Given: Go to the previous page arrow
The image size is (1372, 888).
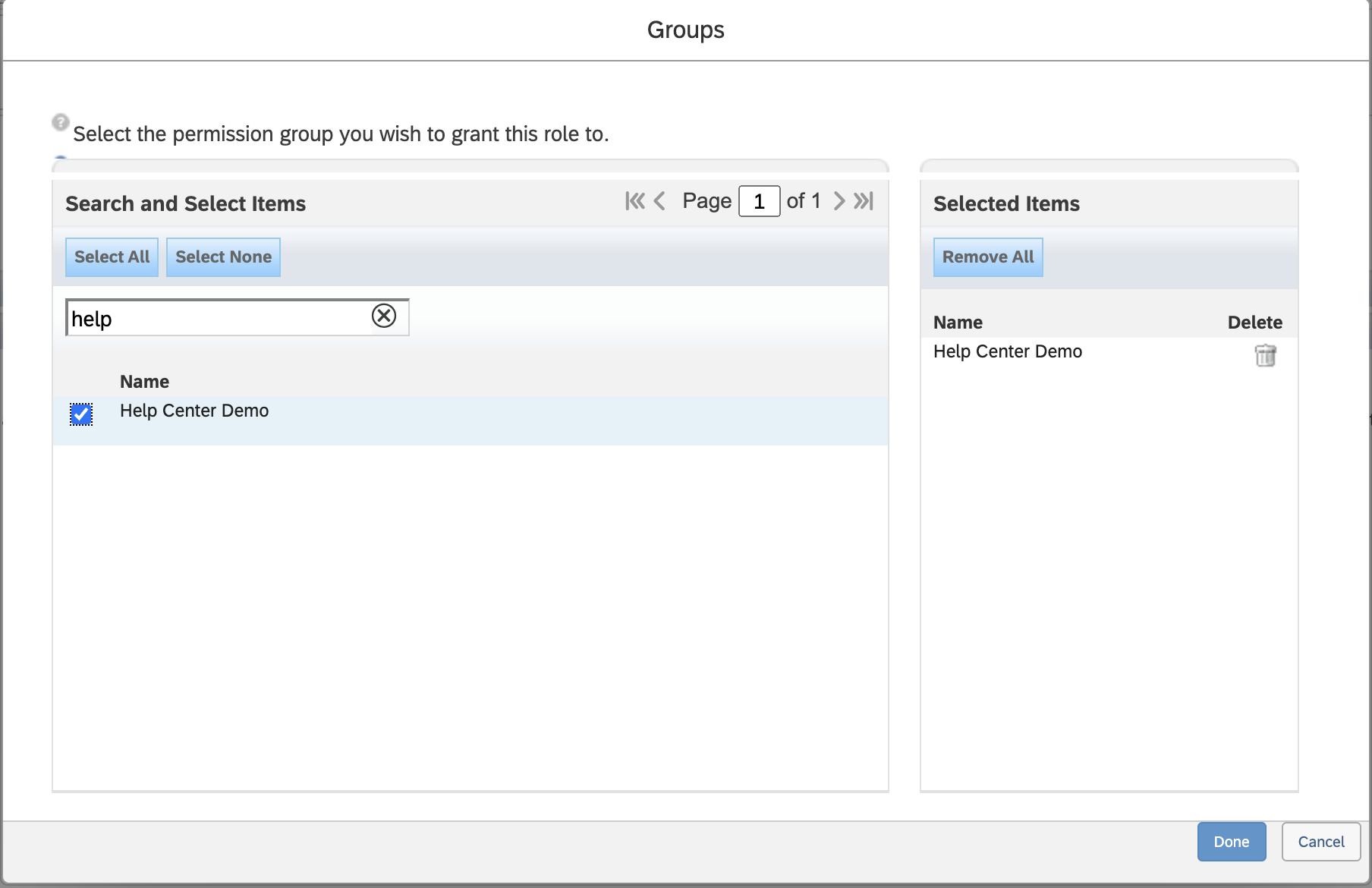Looking at the screenshot, I should [659, 201].
